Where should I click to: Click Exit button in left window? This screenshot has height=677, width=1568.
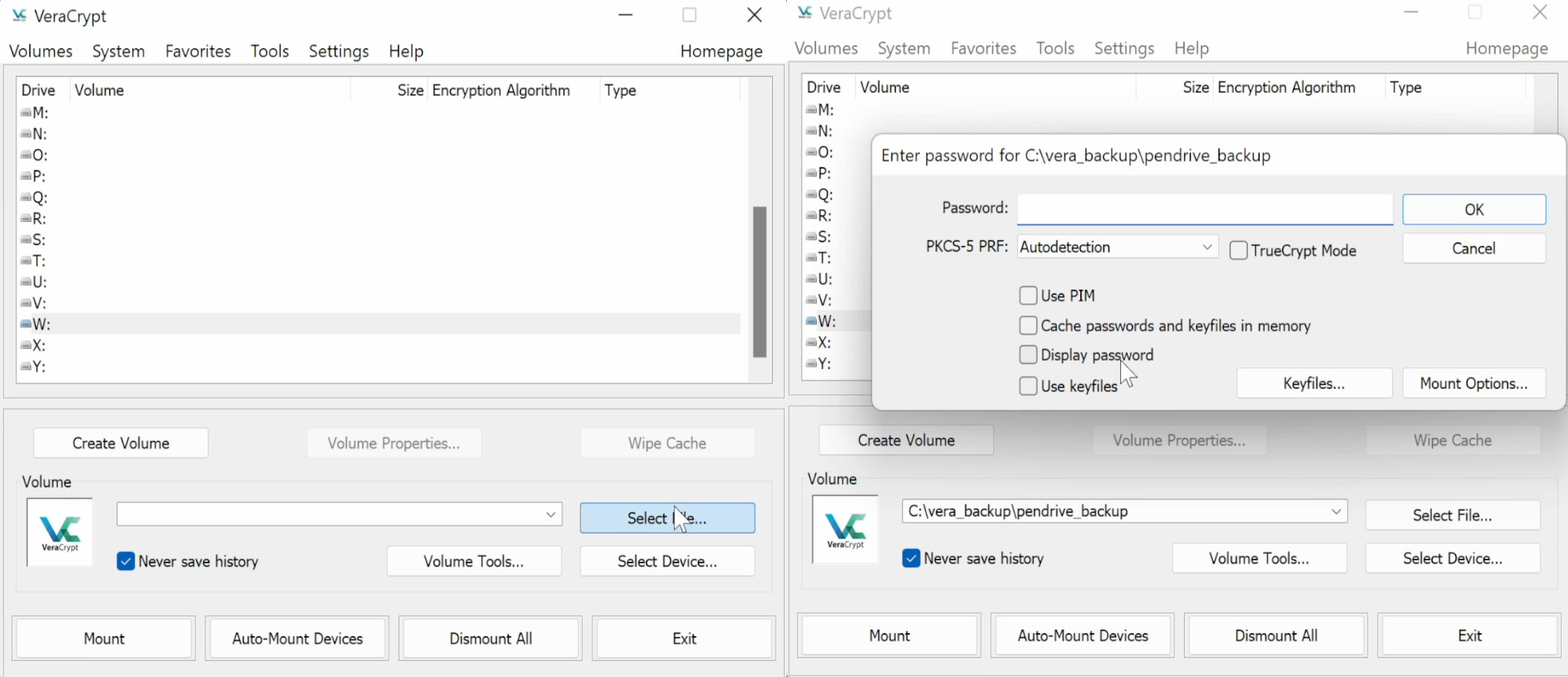[685, 638]
